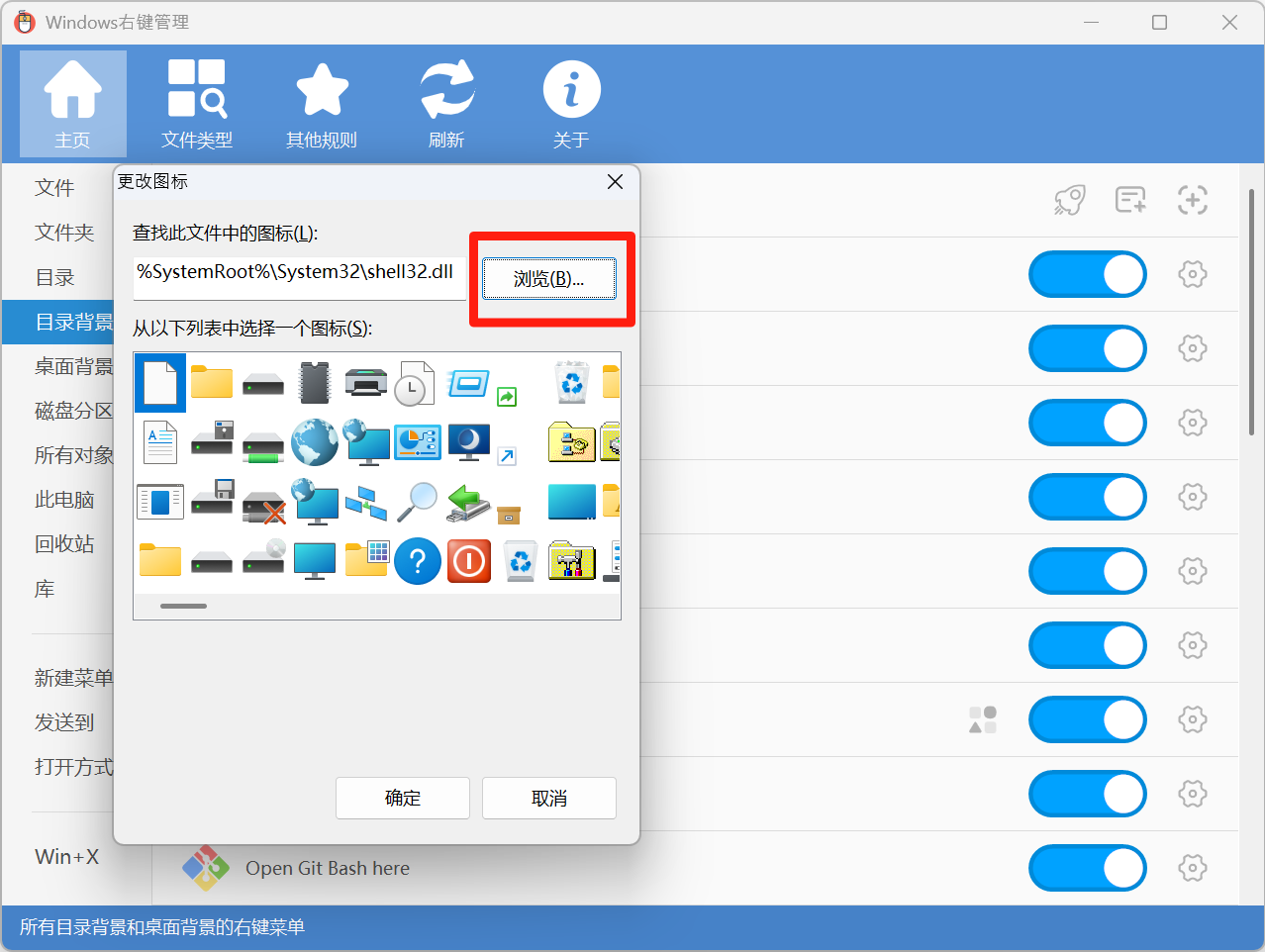Choose the networked computers icon

click(x=366, y=502)
